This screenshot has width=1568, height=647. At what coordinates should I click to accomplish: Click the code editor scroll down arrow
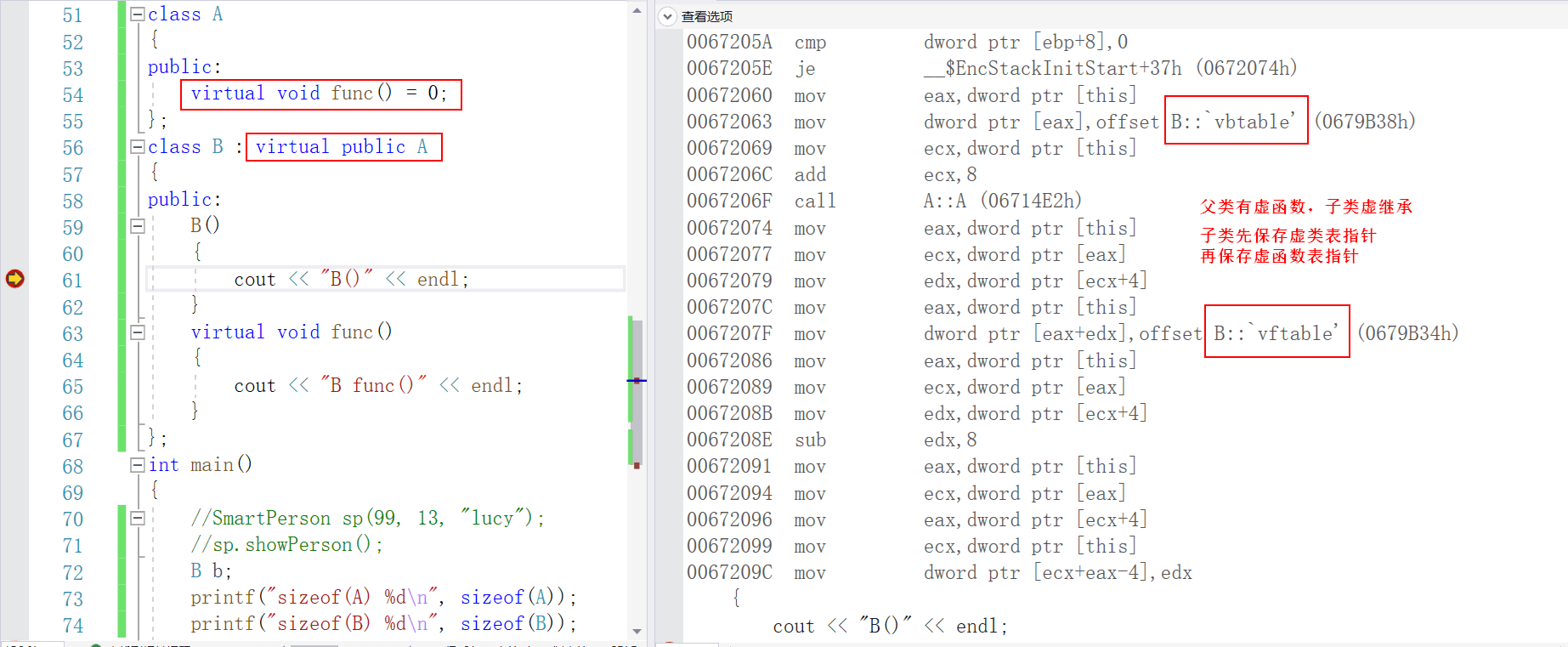click(637, 631)
